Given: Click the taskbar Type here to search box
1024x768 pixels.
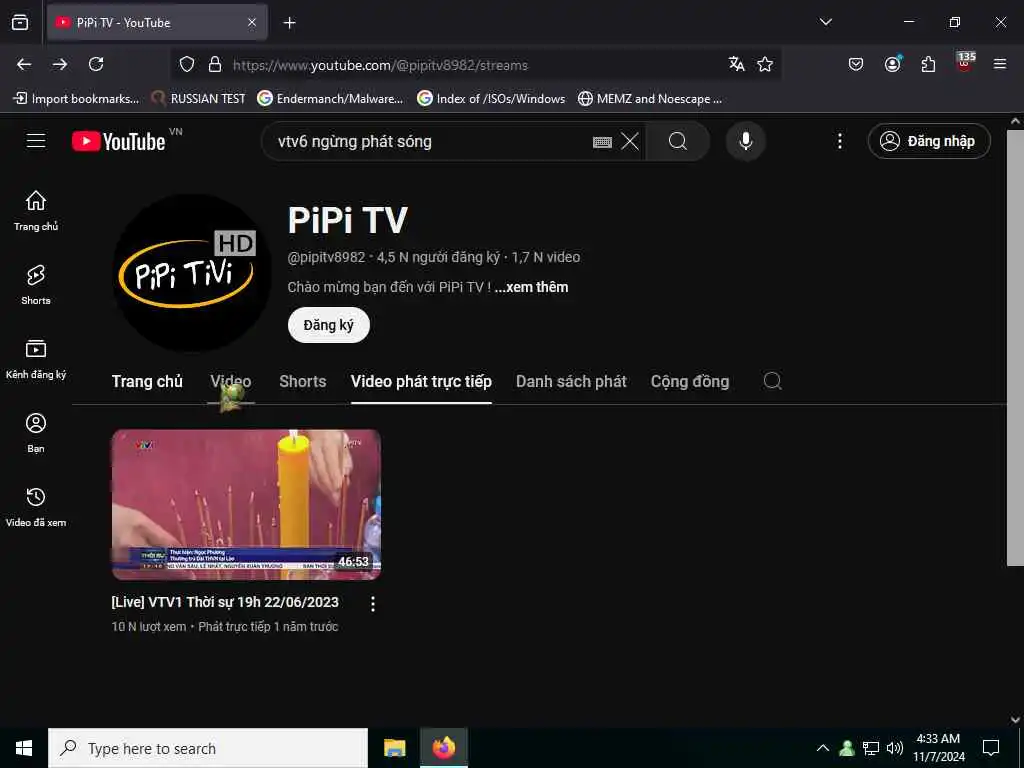Looking at the screenshot, I should pyautogui.click(x=208, y=748).
